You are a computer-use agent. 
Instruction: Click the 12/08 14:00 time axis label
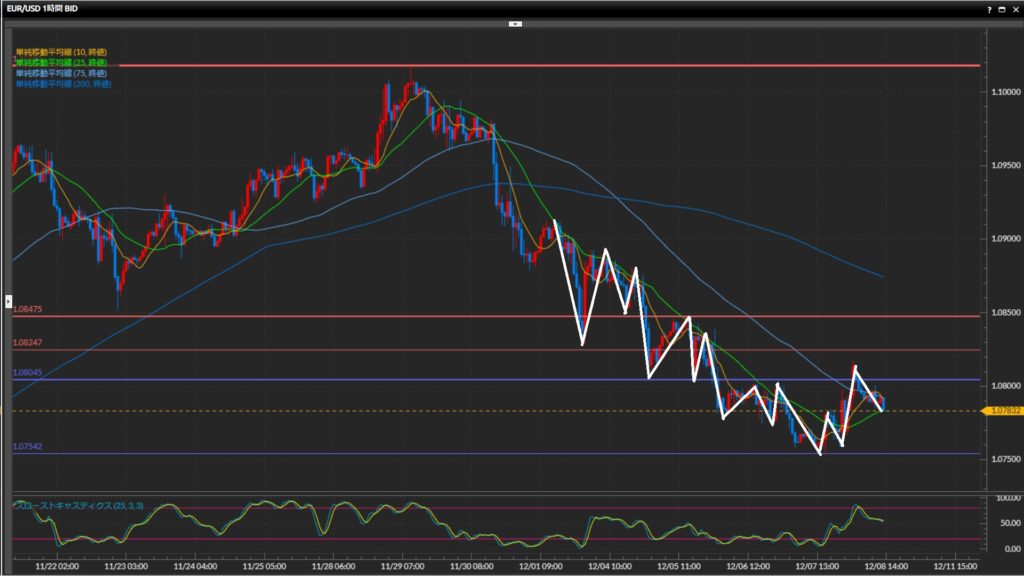point(884,563)
